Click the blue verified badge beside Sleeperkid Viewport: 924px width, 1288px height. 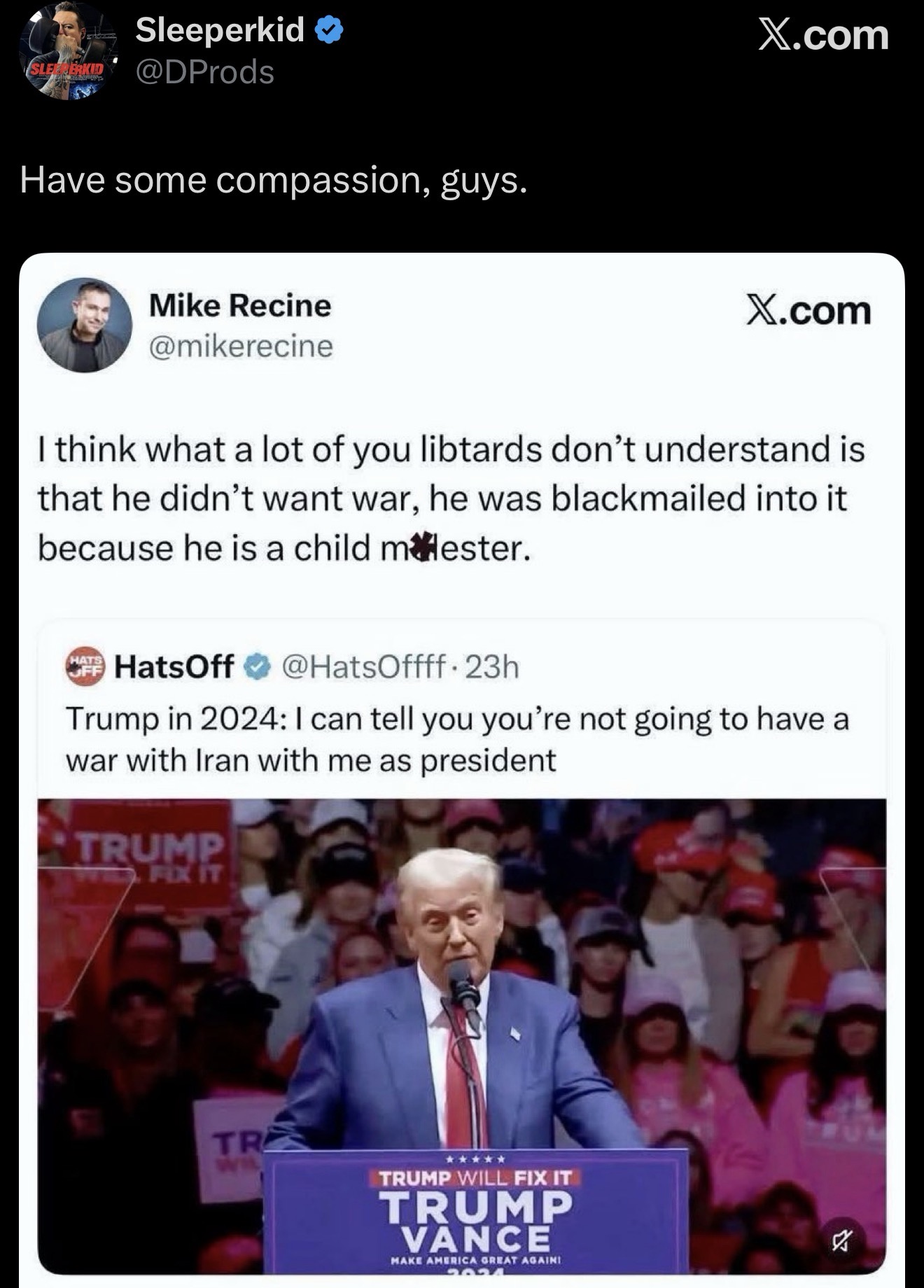pyautogui.click(x=329, y=31)
